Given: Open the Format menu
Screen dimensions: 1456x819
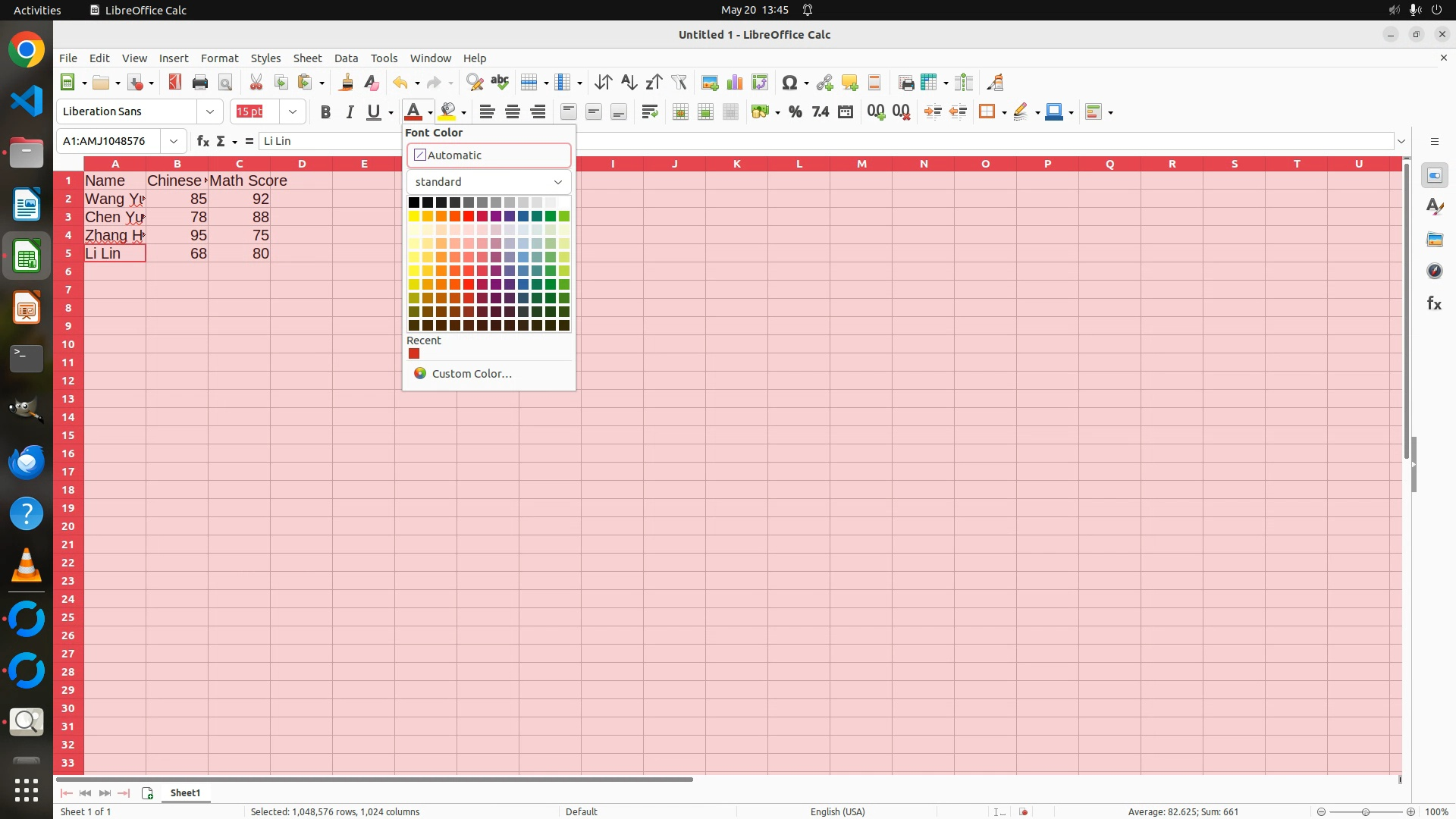Looking at the screenshot, I should tap(219, 58).
